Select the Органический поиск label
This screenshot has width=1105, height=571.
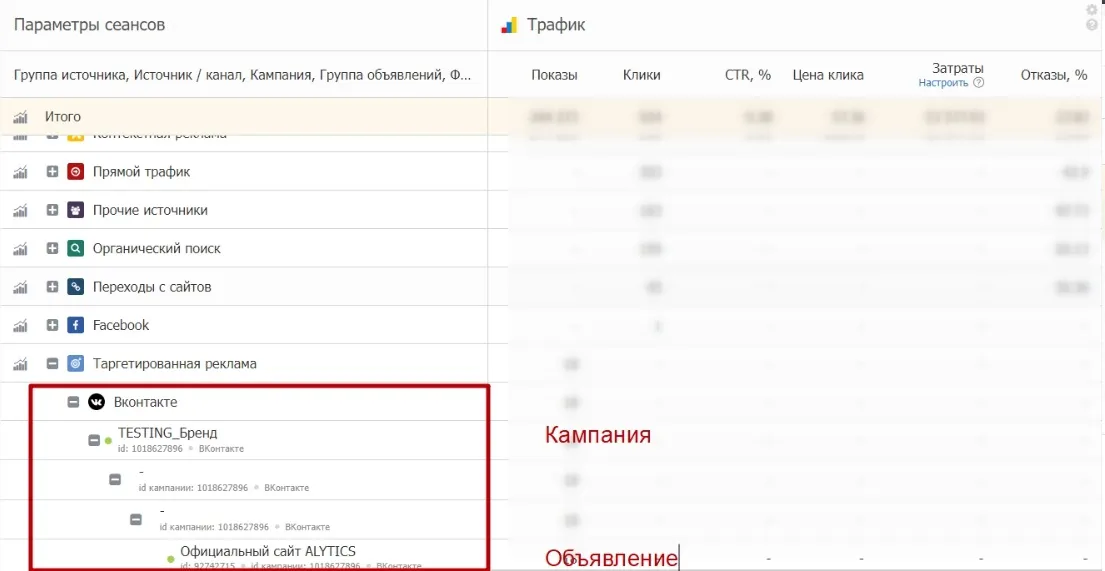pyautogui.click(x=156, y=249)
